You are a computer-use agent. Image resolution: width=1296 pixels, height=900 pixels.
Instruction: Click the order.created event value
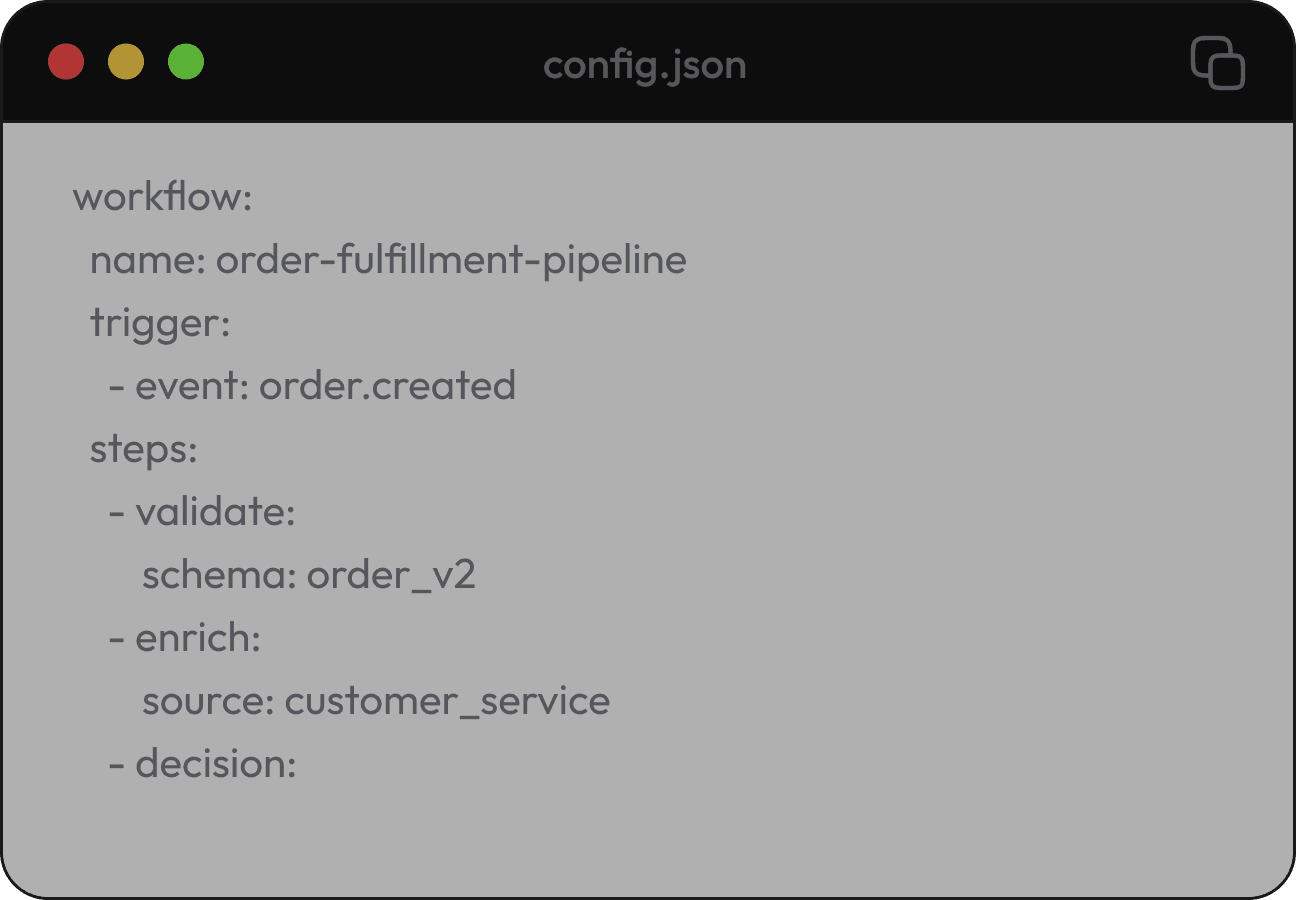click(x=387, y=386)
